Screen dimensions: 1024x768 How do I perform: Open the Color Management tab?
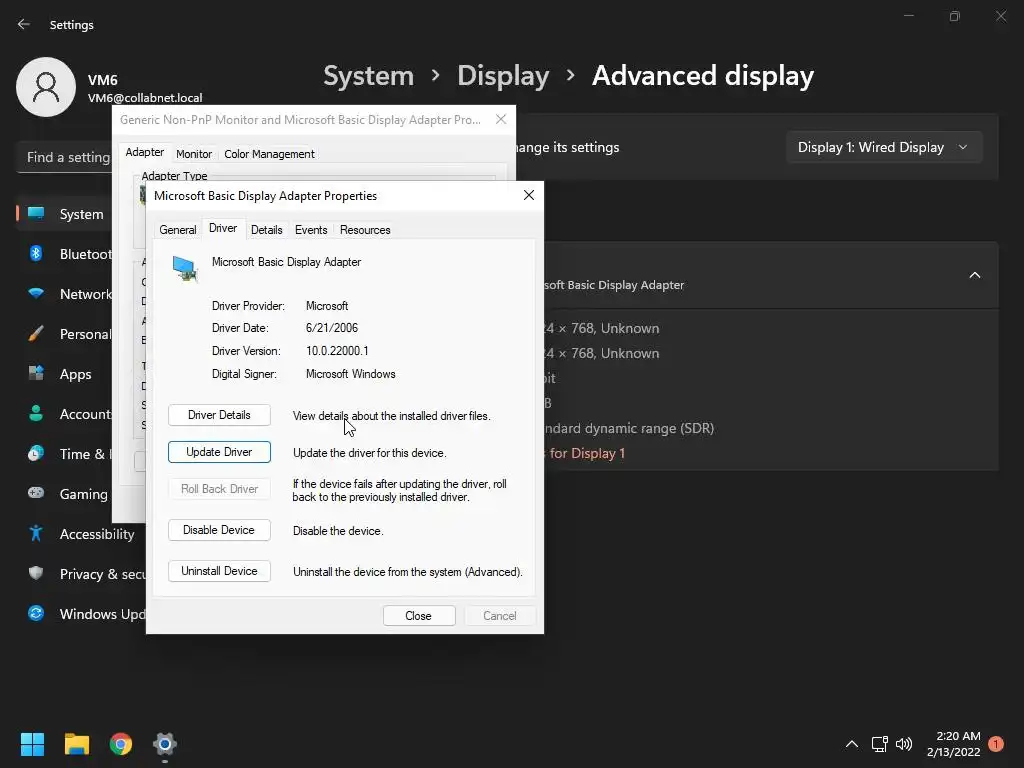pos(269,154)
